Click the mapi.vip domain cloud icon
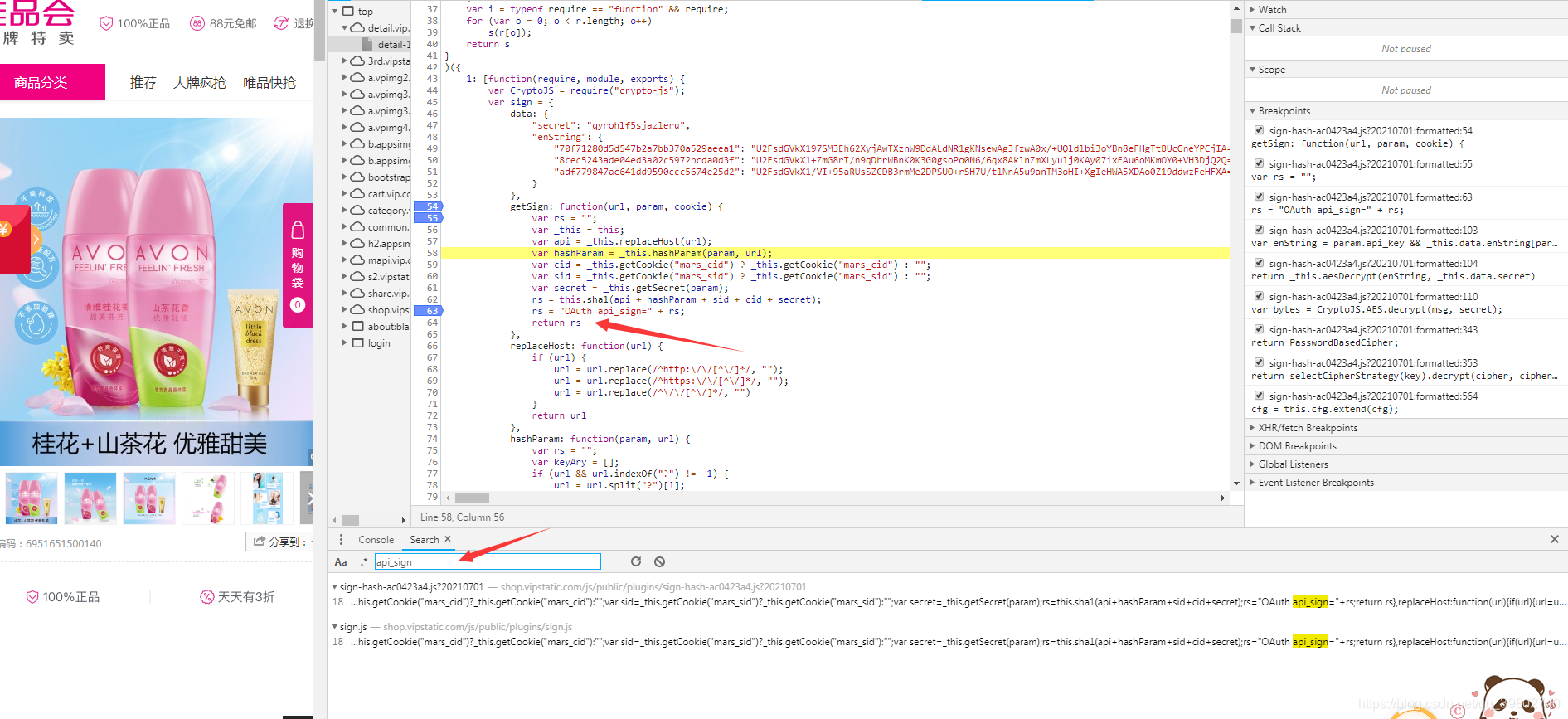This screenshot has width=1568, height=719. pyautogui.click(x=357, y=260)
